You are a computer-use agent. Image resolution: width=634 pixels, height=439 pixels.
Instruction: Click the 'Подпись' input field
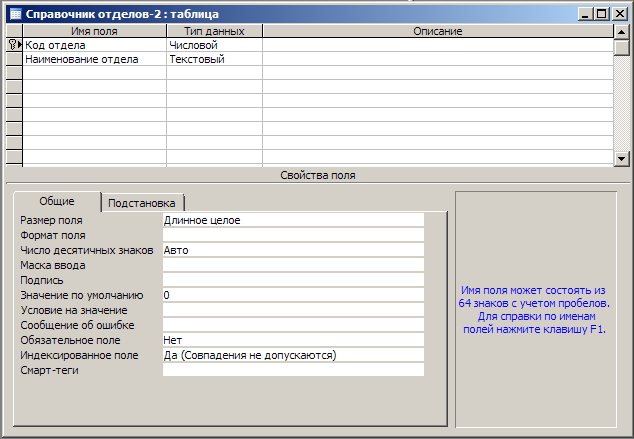pyautogui.click(x=294, y=280)
